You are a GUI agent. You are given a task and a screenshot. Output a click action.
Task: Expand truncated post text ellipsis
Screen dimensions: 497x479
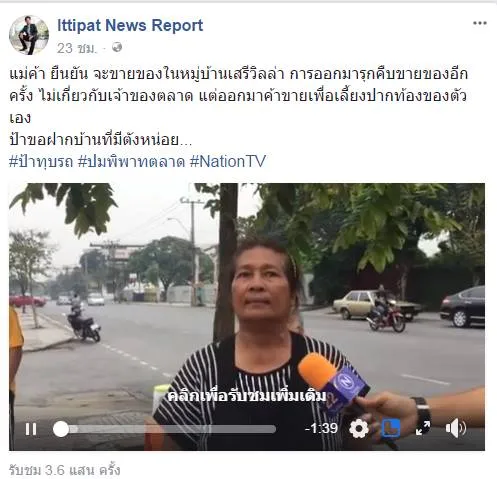click(x=186, y=141)
